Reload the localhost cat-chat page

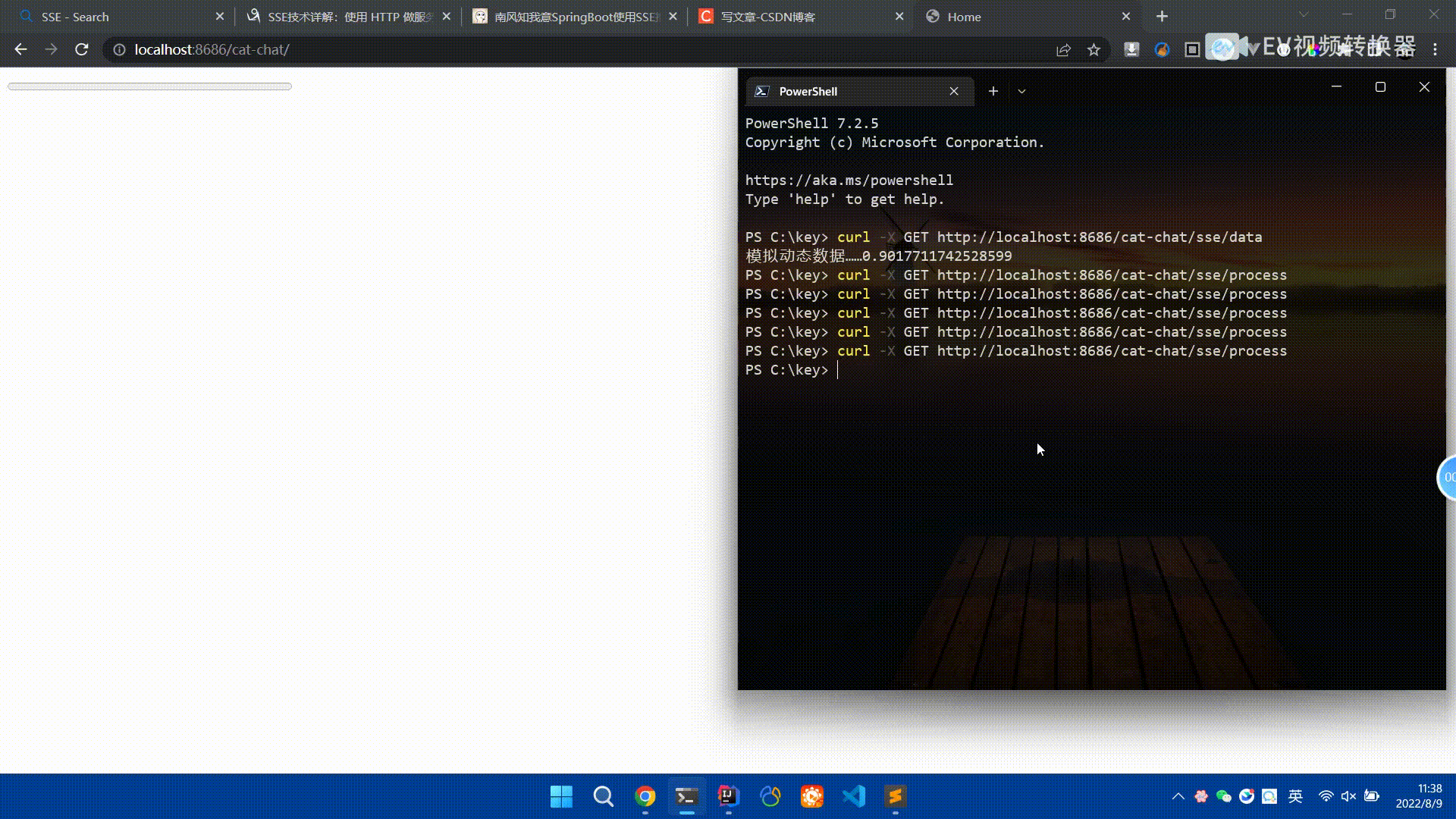tap(82, 49)
